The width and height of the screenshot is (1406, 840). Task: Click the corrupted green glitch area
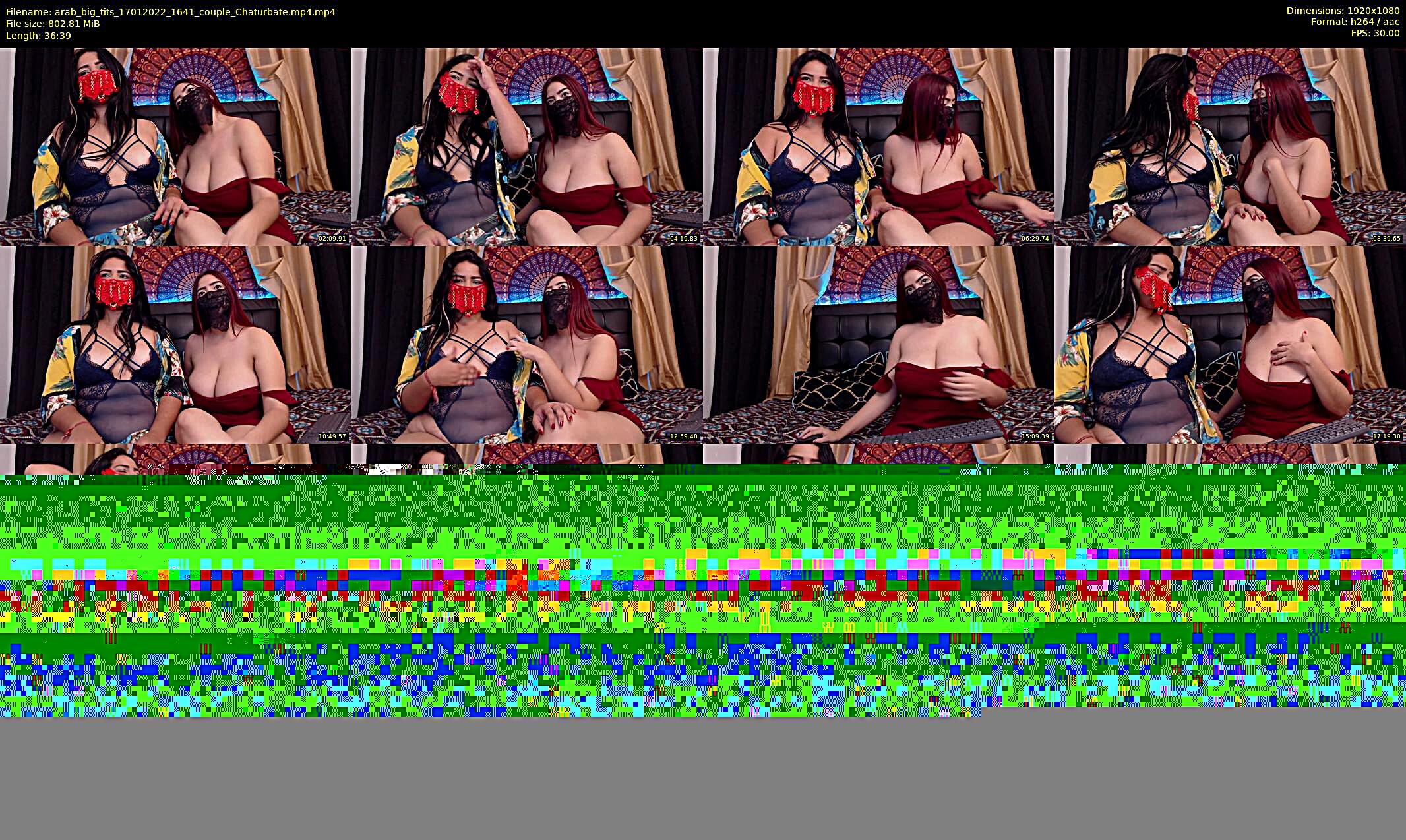[703, 593]
